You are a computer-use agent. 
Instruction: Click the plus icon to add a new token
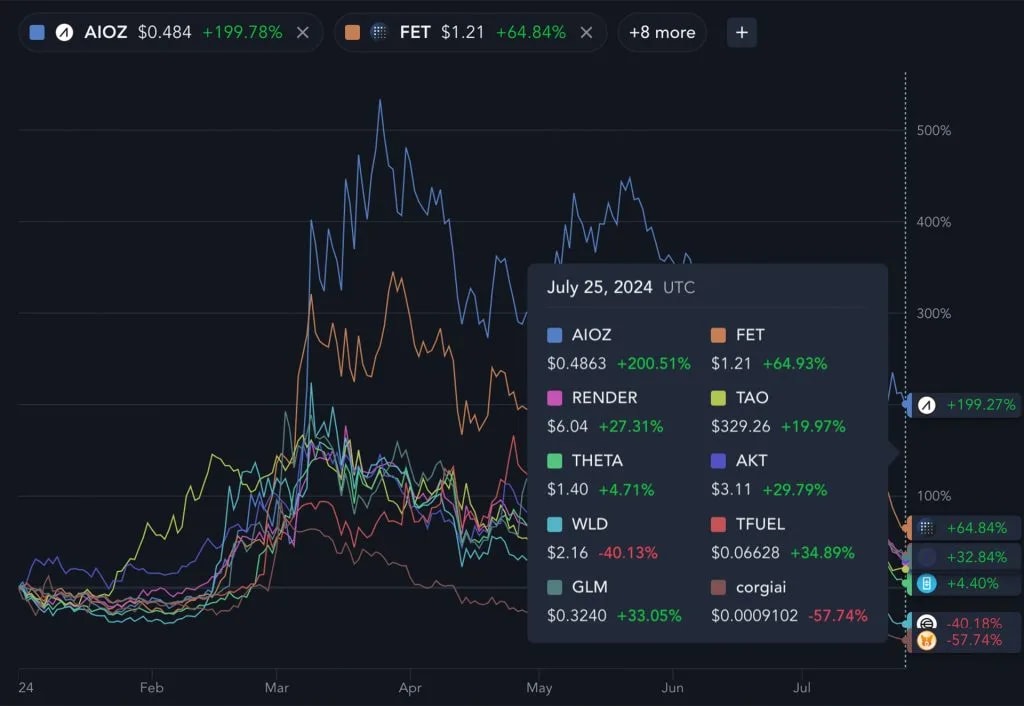click(x=741, y=31)
